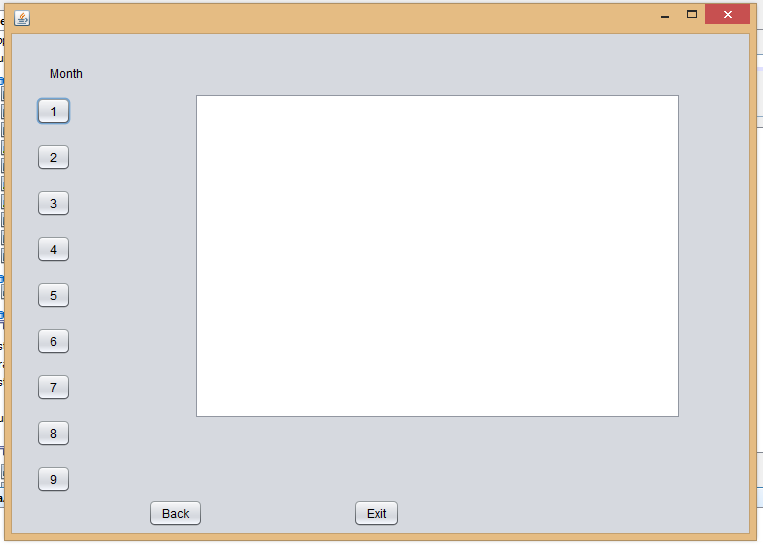Choose month 9 button
The width and height of the screenshot is (763, 549).
point(54,479)
